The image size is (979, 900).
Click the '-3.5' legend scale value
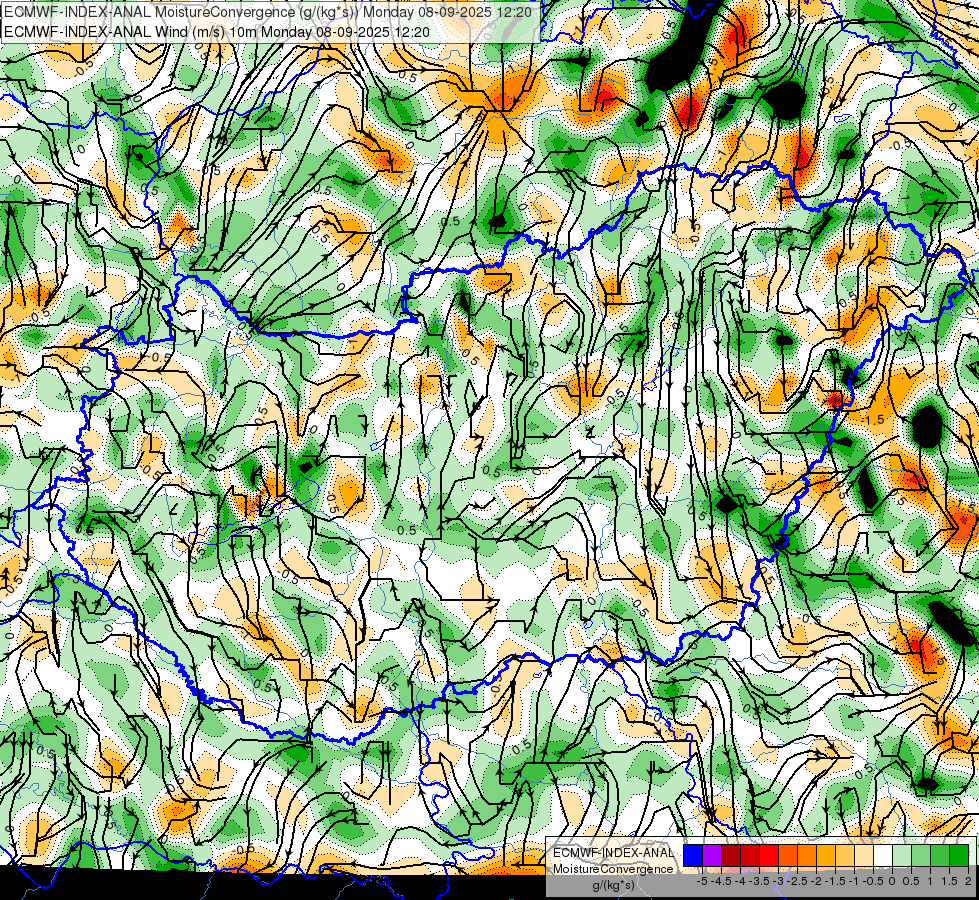tap(759, 881)
